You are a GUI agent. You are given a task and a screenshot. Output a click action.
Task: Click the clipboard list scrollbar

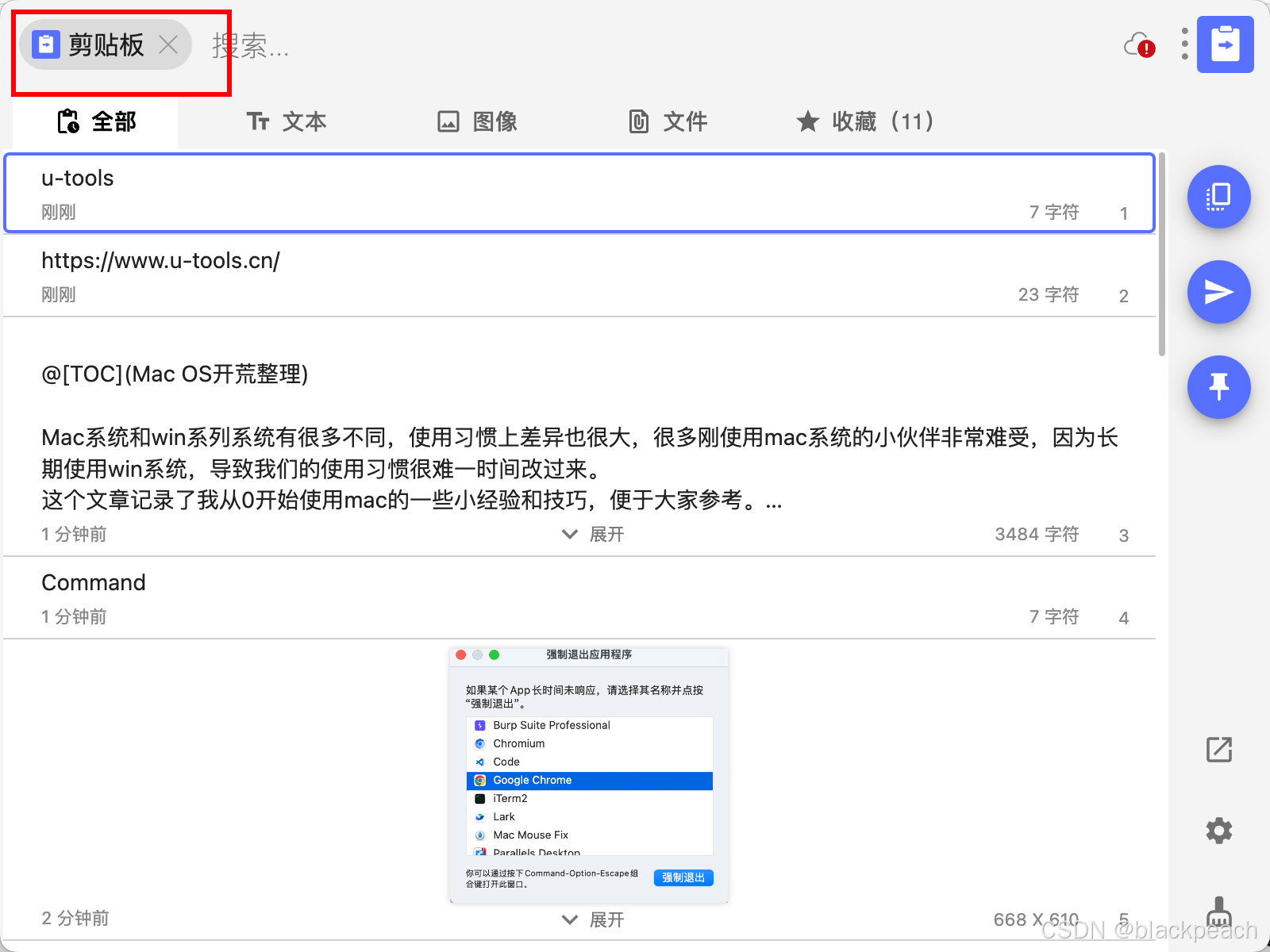coord(1162,254)
